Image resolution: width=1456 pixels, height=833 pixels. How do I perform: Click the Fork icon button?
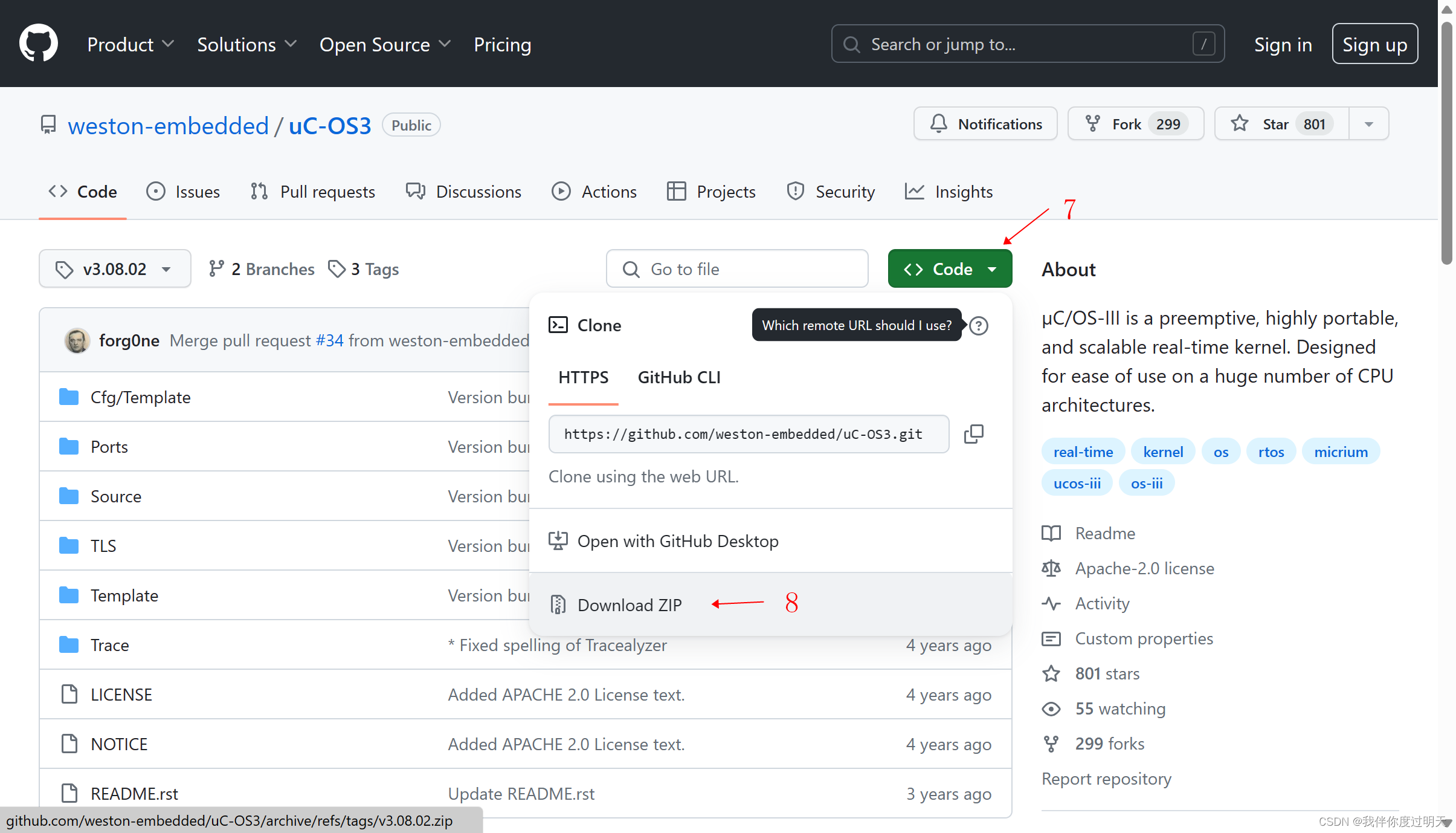click(1092, 124)
